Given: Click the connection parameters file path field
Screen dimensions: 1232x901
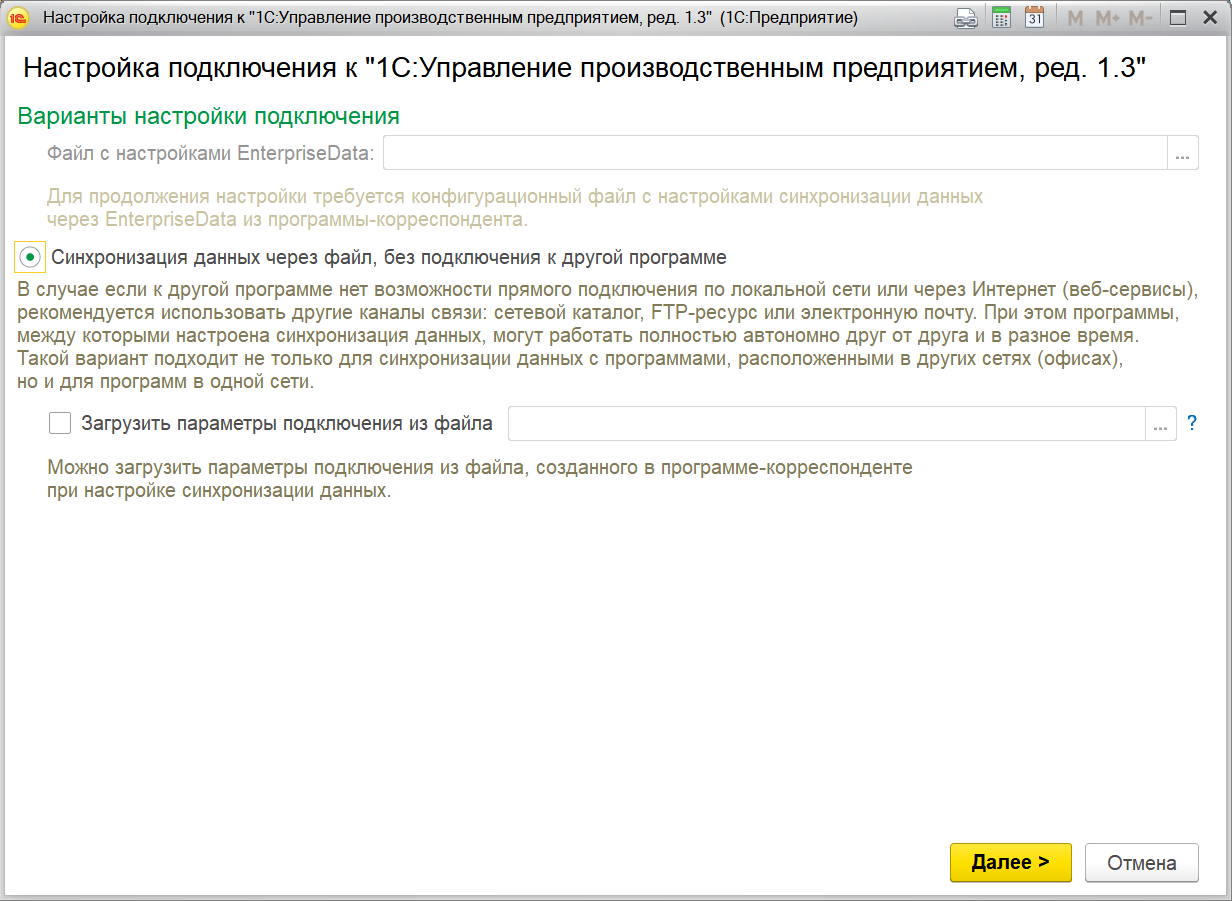Looking at the screenshot, I should (826, 424).
